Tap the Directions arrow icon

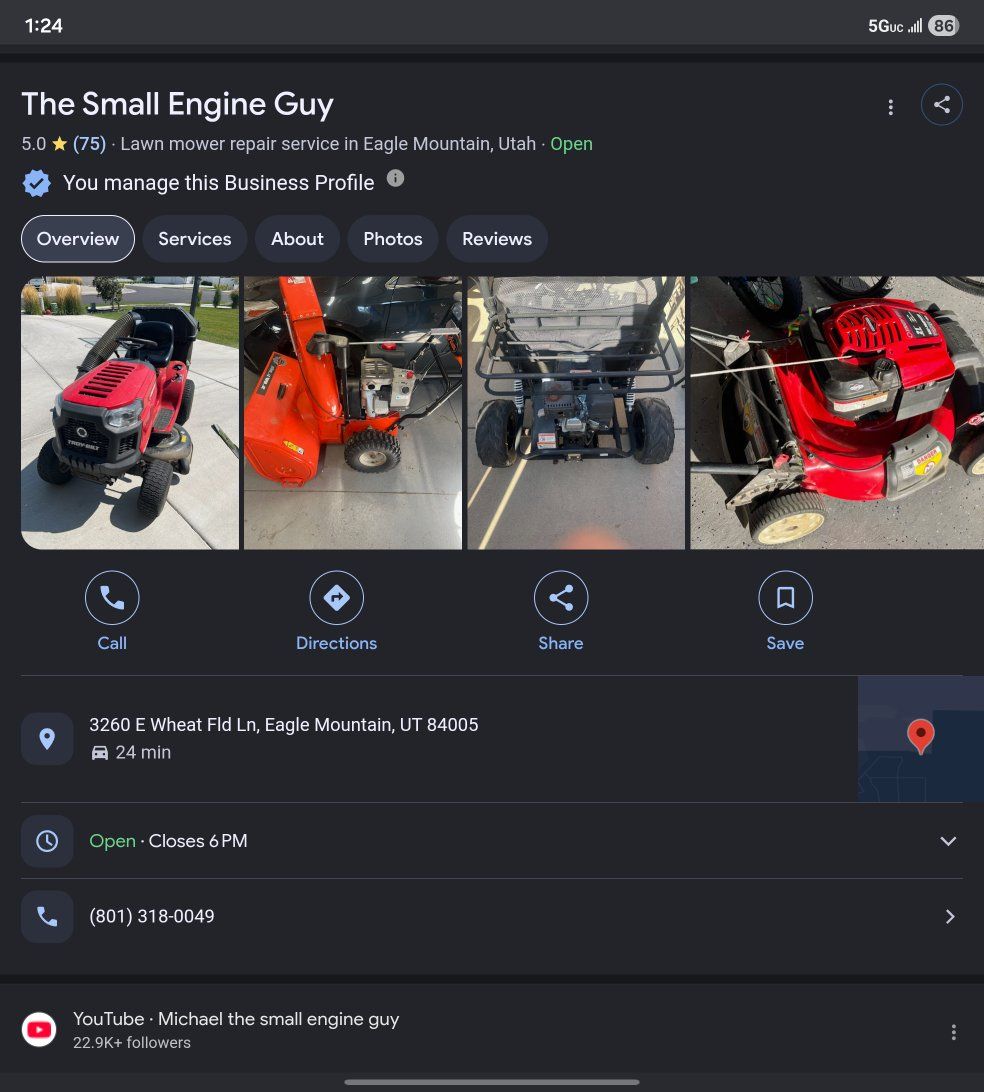tap(336, 598)
